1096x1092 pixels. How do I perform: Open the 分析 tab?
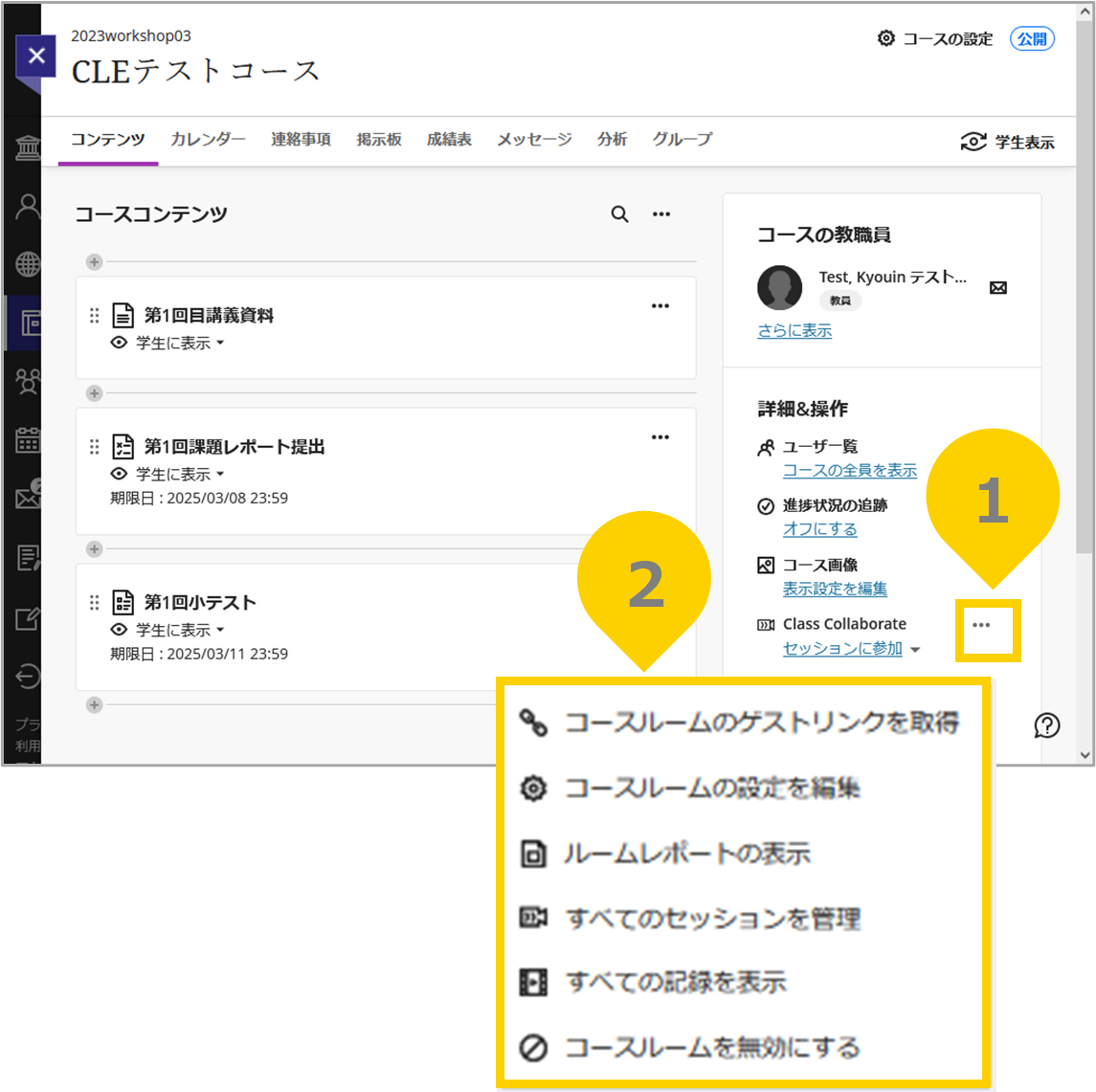(x=612, y=139)
